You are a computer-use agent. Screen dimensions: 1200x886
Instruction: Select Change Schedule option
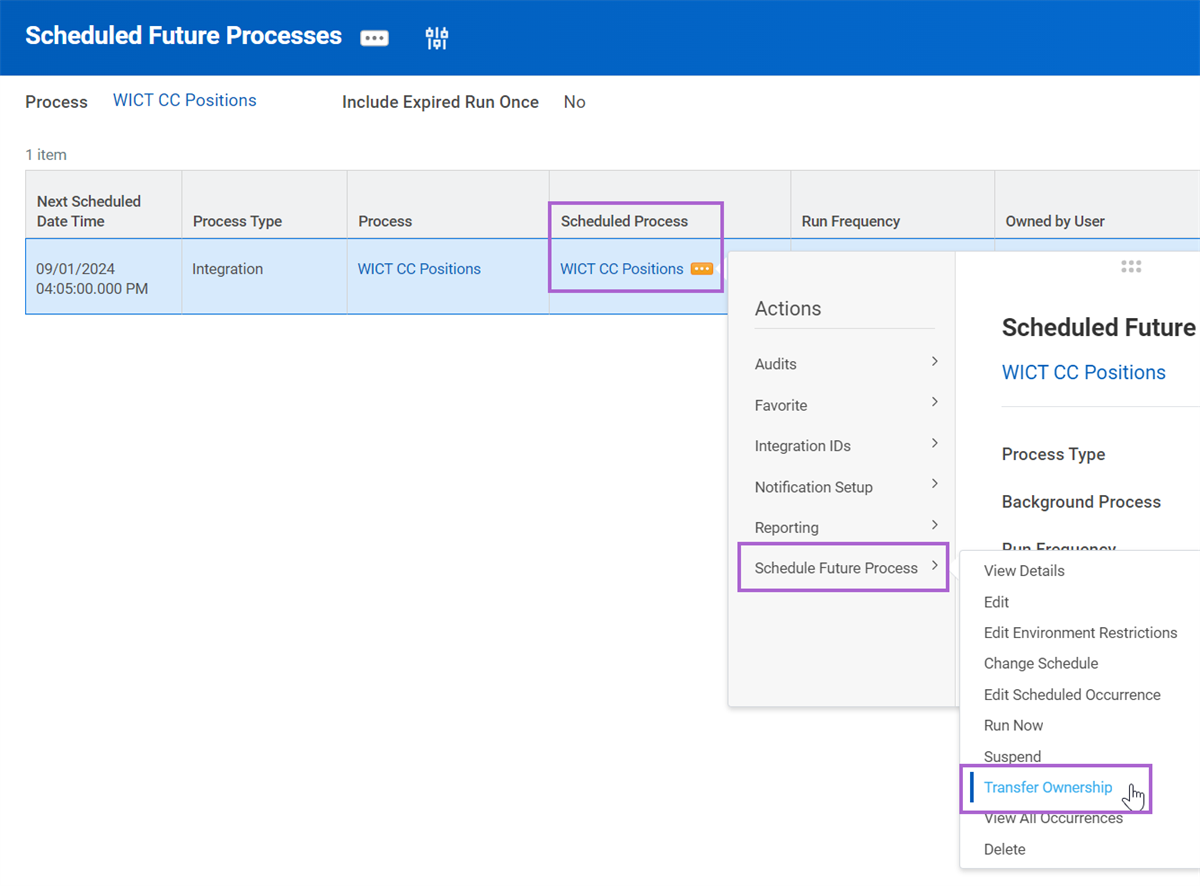[1041, 663]
